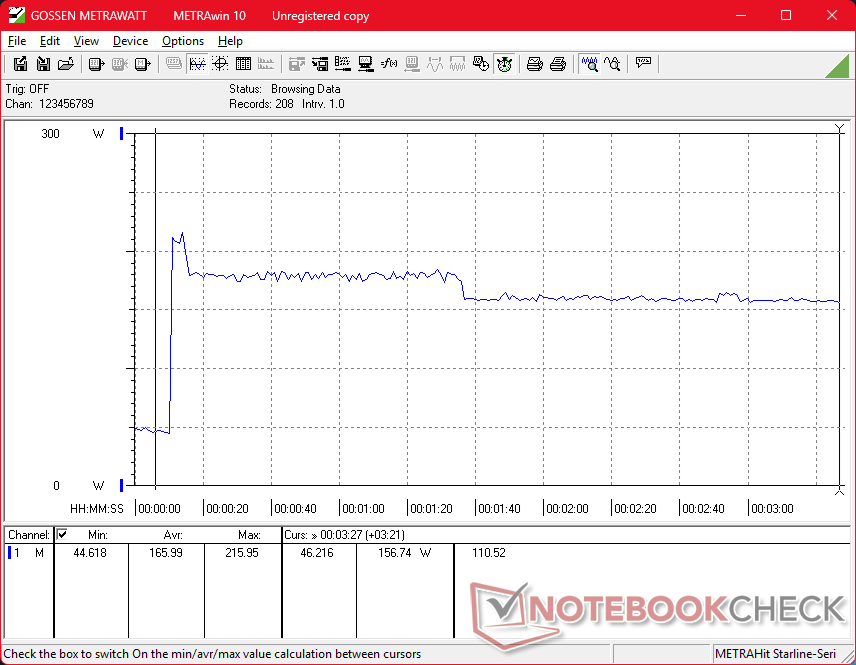
Task: Switch to the table grid view icon
Action: point(243,64)
